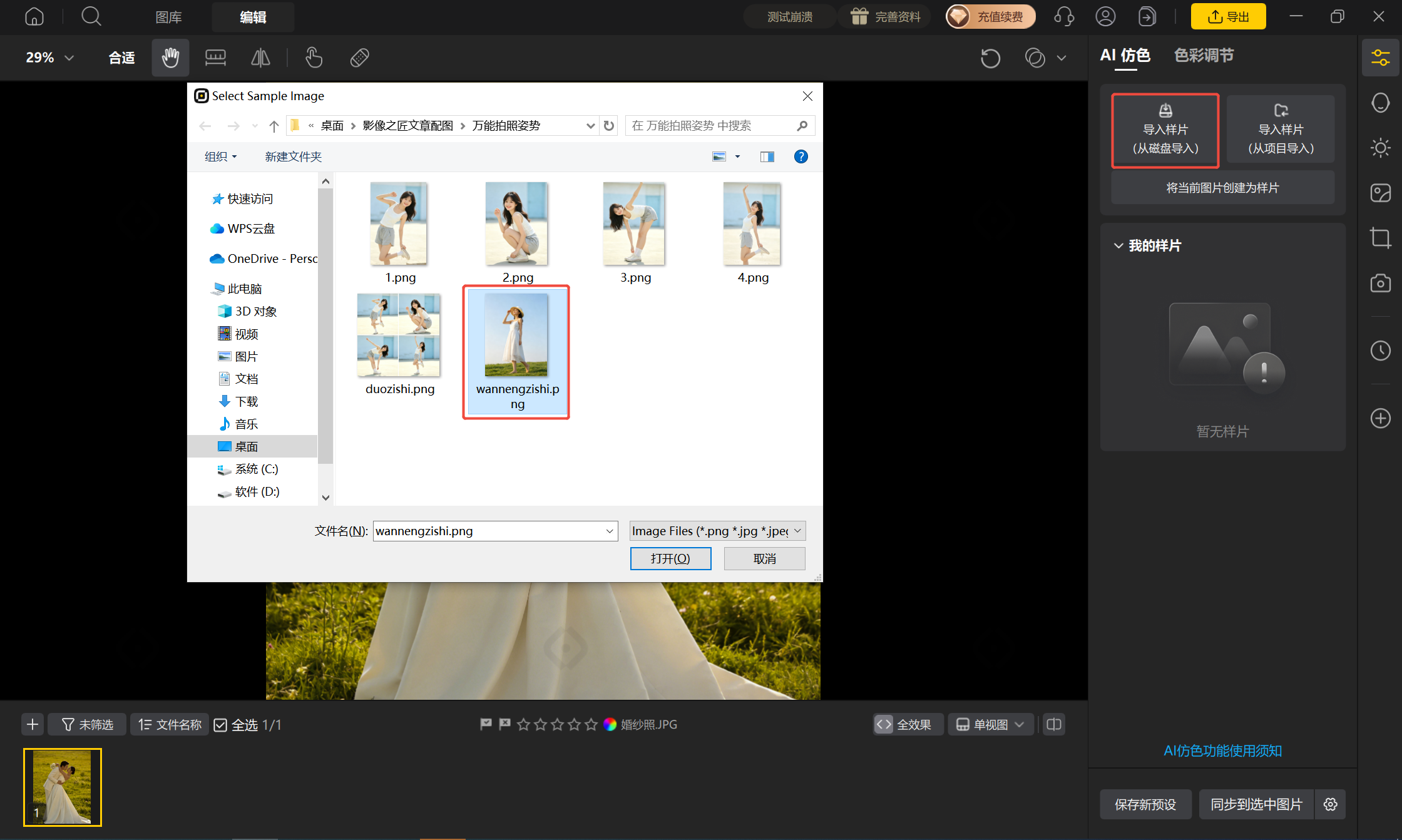Viewport: 1402px width, 840px height.
Task: Select the ruler straighten tool
Action: pyautogui.click(x=215, y=58)
